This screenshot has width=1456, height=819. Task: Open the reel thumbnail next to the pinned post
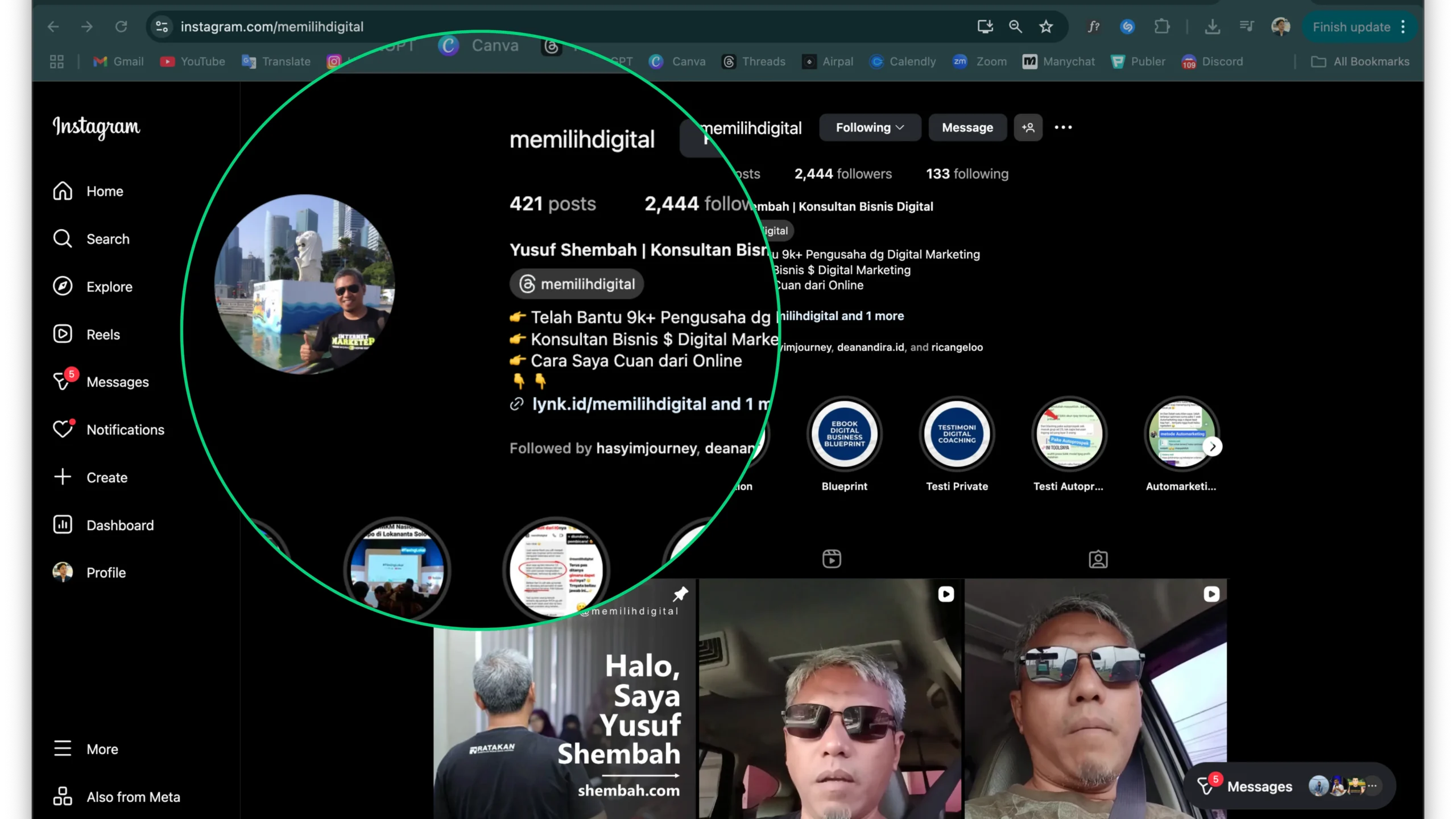830,699
